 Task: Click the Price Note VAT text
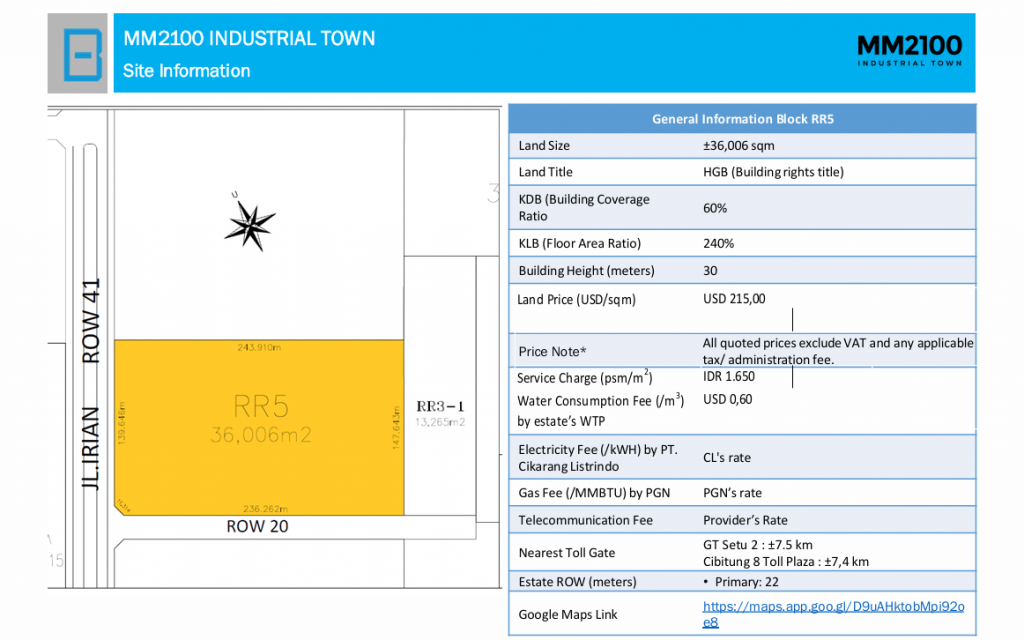pos(838,351)
